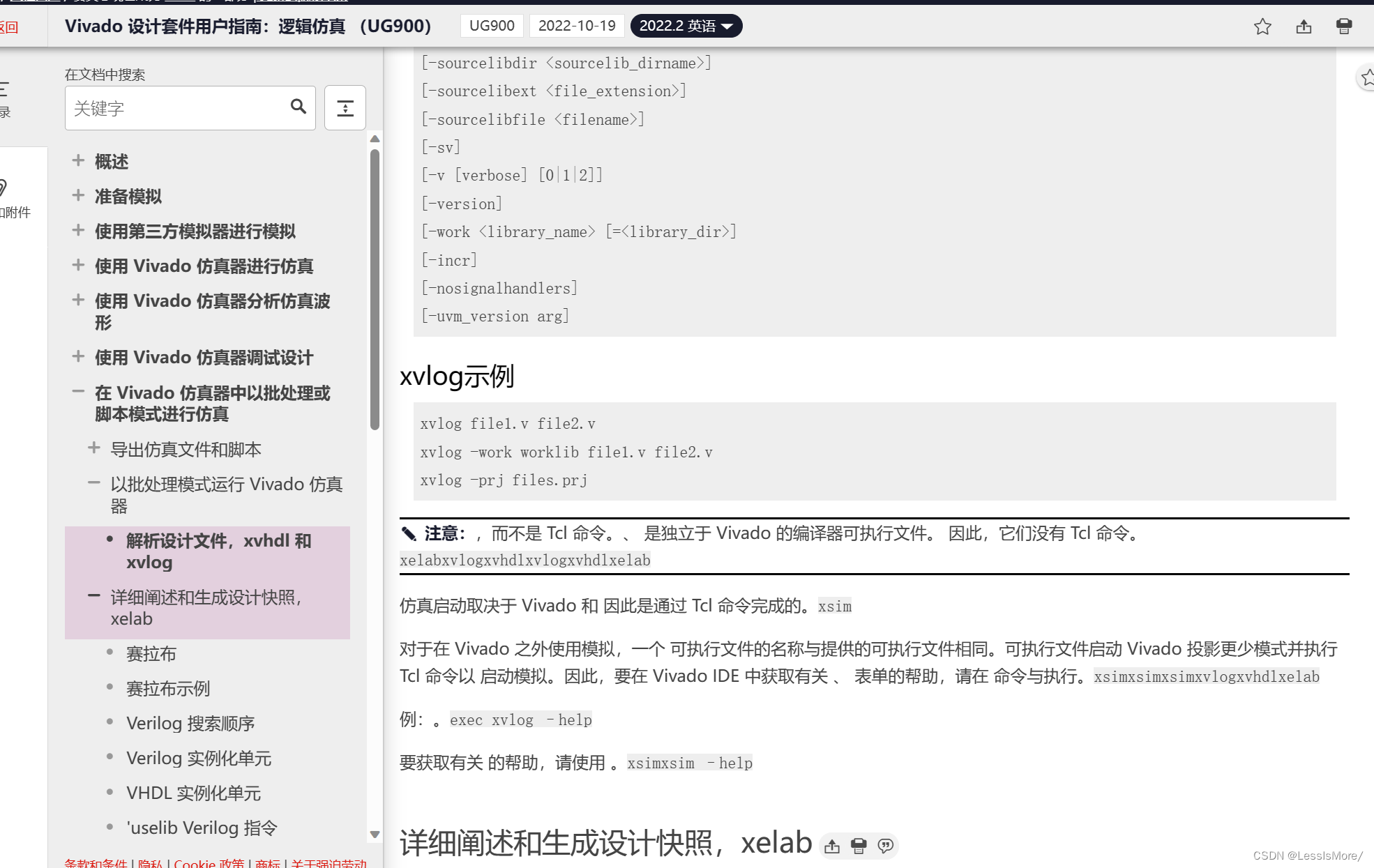This screenshot has width=1374, height=868.
Task: Click the UG900 document tag
Action: (x=492, y=26)
